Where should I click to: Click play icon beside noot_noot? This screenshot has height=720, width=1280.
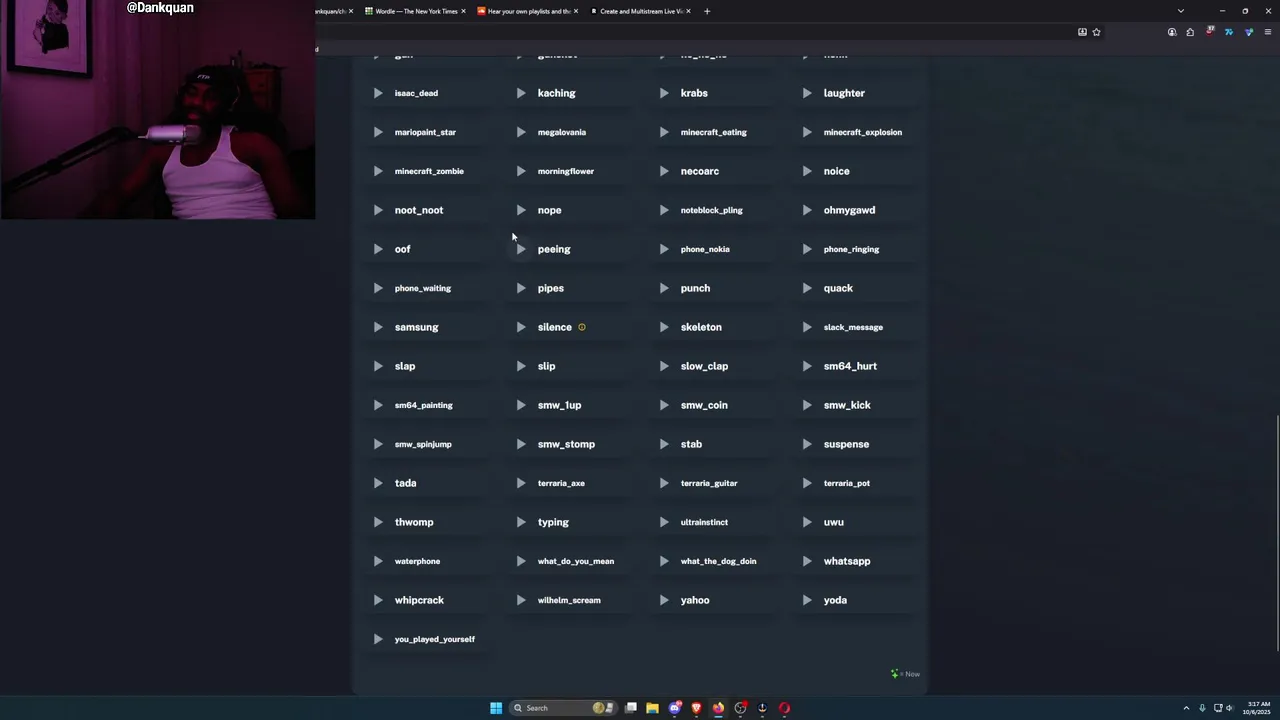(378, 210)
